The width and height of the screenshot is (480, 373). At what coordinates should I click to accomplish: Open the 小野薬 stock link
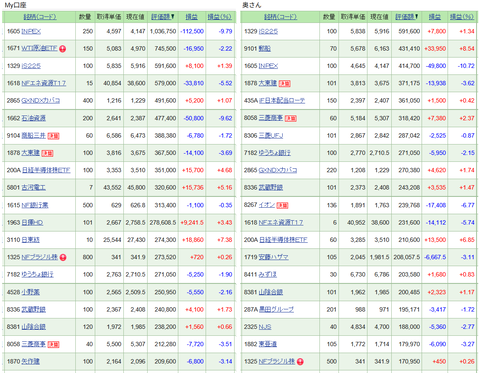[31, 292]
